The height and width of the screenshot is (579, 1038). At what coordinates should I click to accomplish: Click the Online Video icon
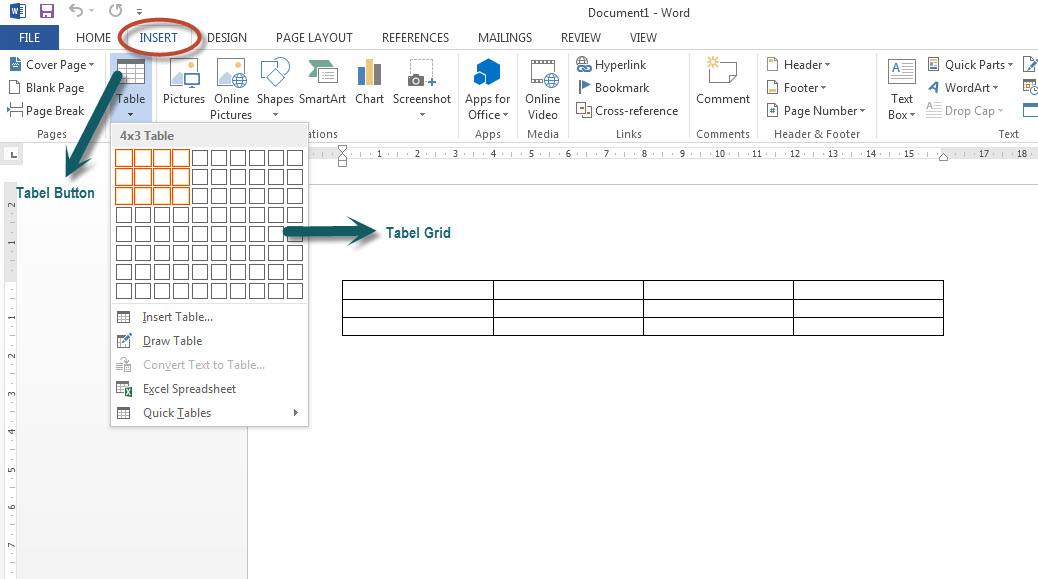(x=543, y=74)
